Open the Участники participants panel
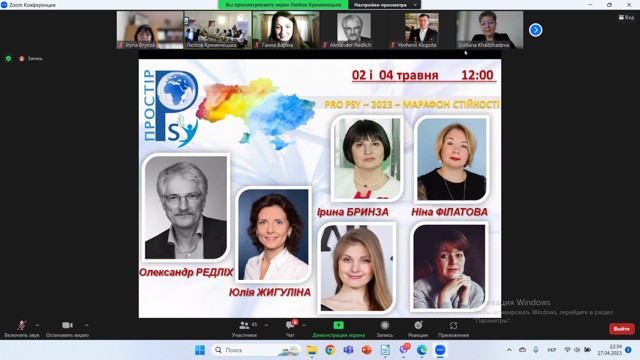Screen dimensions: 640x360 click(x=244, y=329)
